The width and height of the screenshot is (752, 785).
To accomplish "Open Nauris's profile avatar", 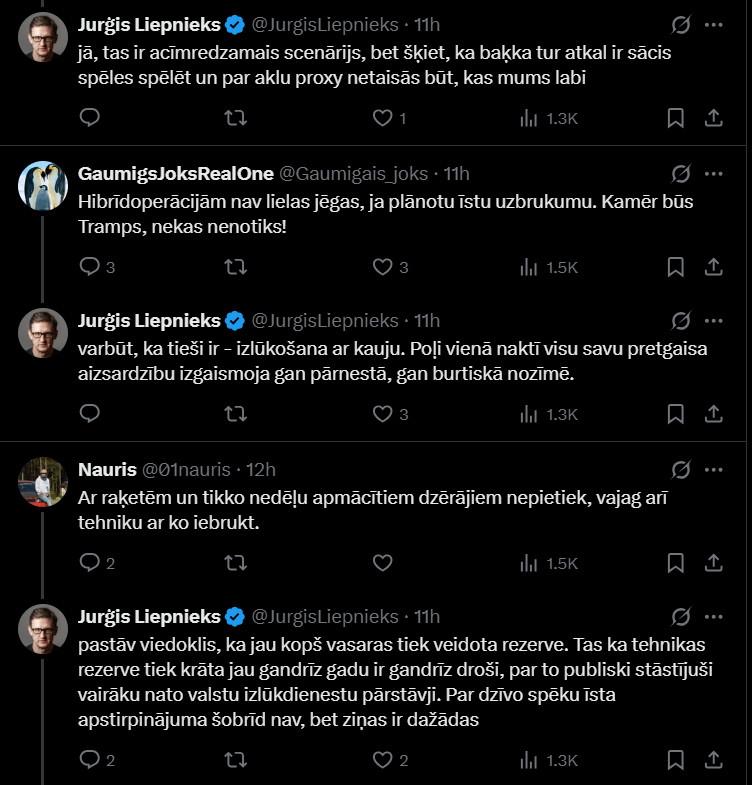I will coord(43,482).
